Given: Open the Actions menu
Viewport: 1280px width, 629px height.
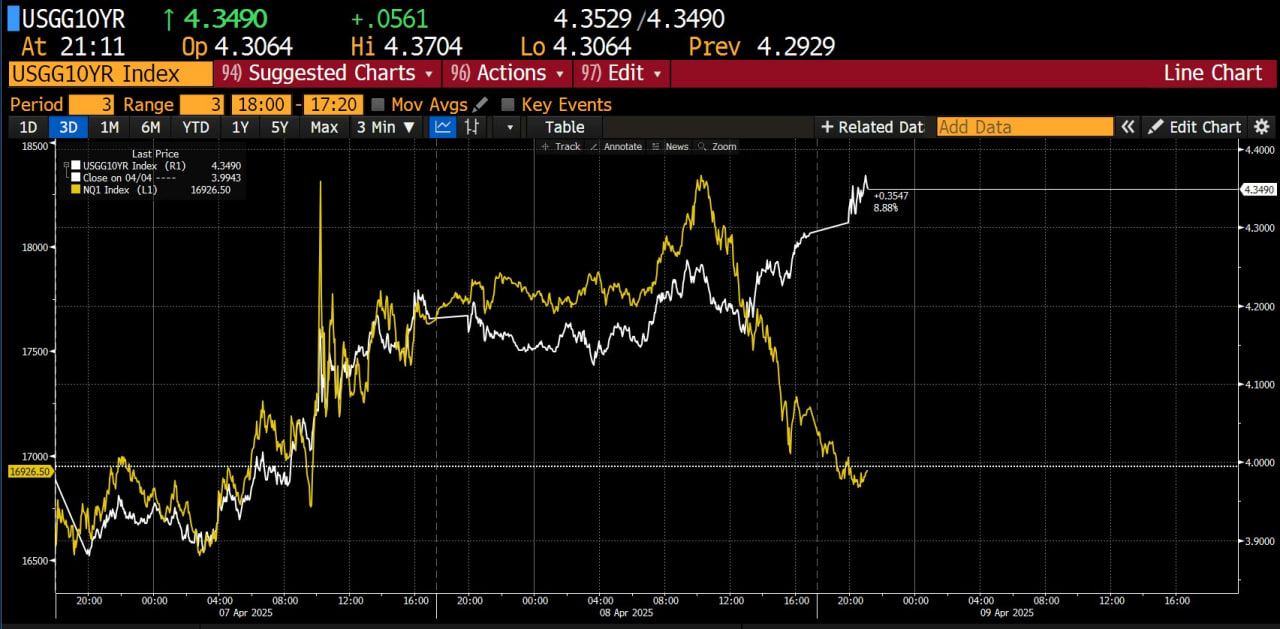Looking at the screenshot, I should 510,74.
